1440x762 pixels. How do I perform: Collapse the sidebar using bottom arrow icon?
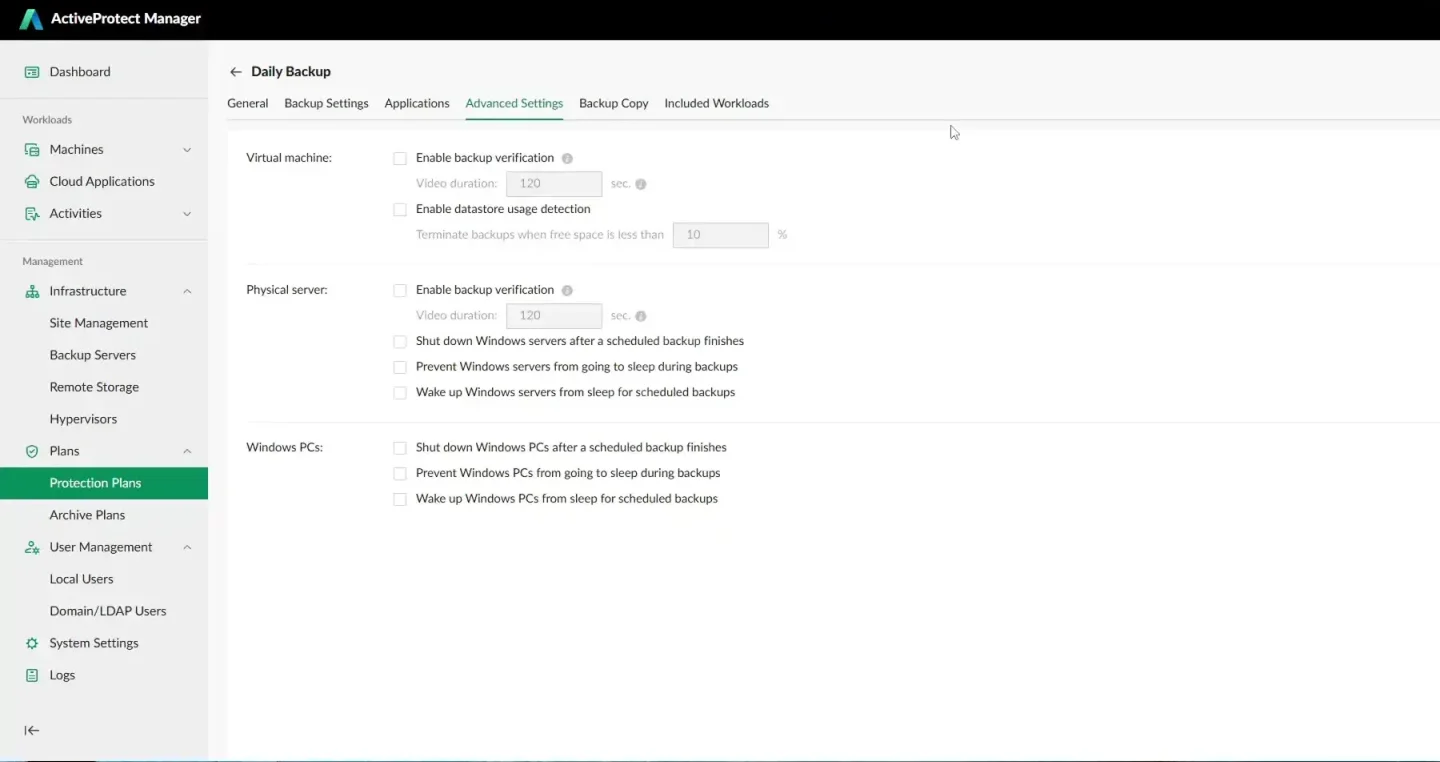pos(32,731)
